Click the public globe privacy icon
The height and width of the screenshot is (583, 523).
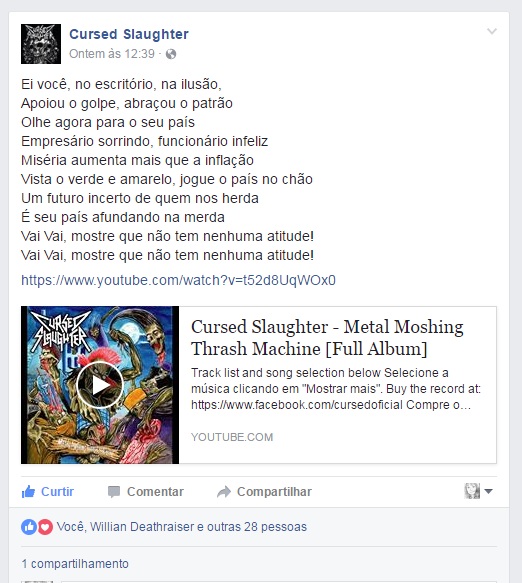tap(171, 54)
